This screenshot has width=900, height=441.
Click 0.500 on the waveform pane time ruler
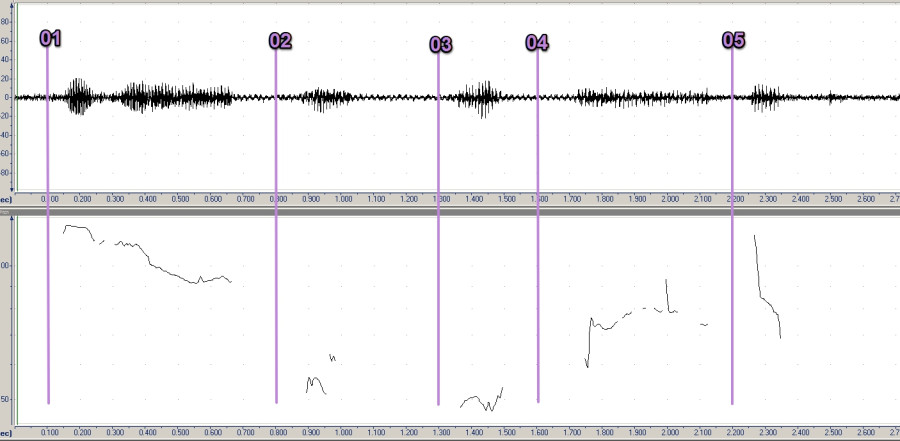tap(180, 199)
